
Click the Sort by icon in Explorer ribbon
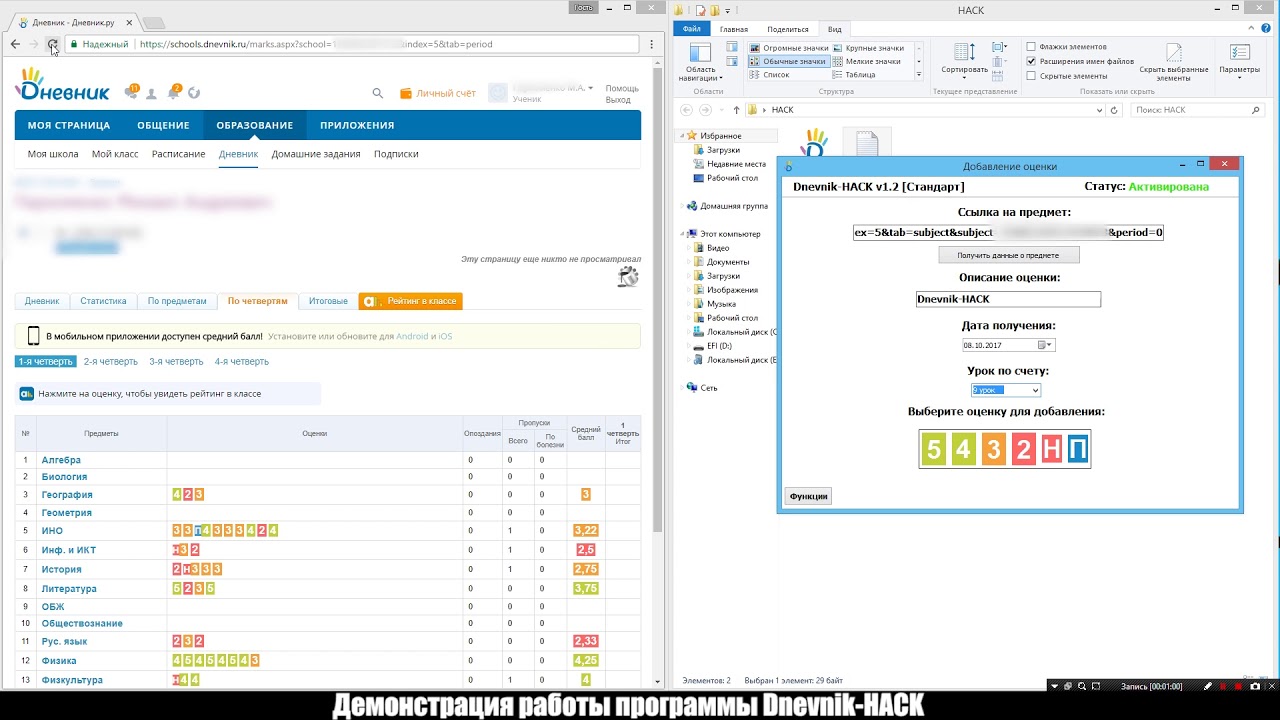964,54
